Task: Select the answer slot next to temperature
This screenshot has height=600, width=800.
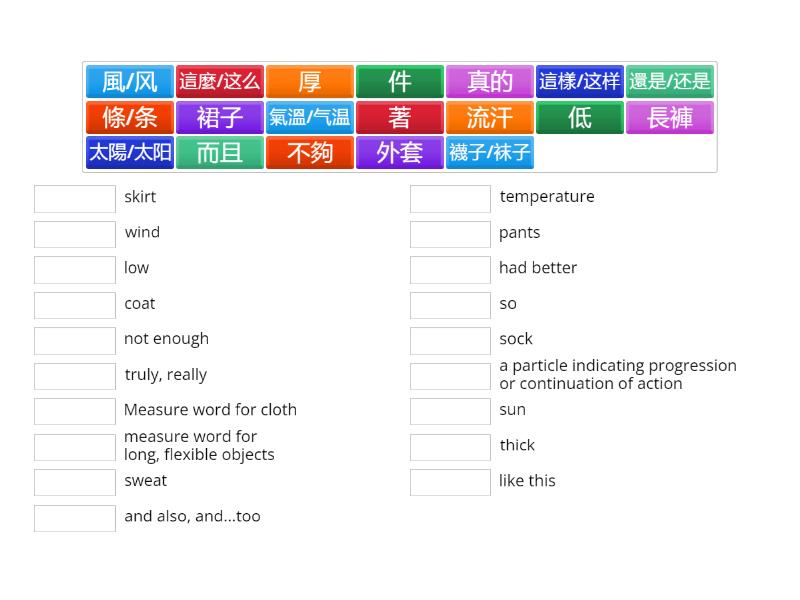Action: (x=450, y=199)
